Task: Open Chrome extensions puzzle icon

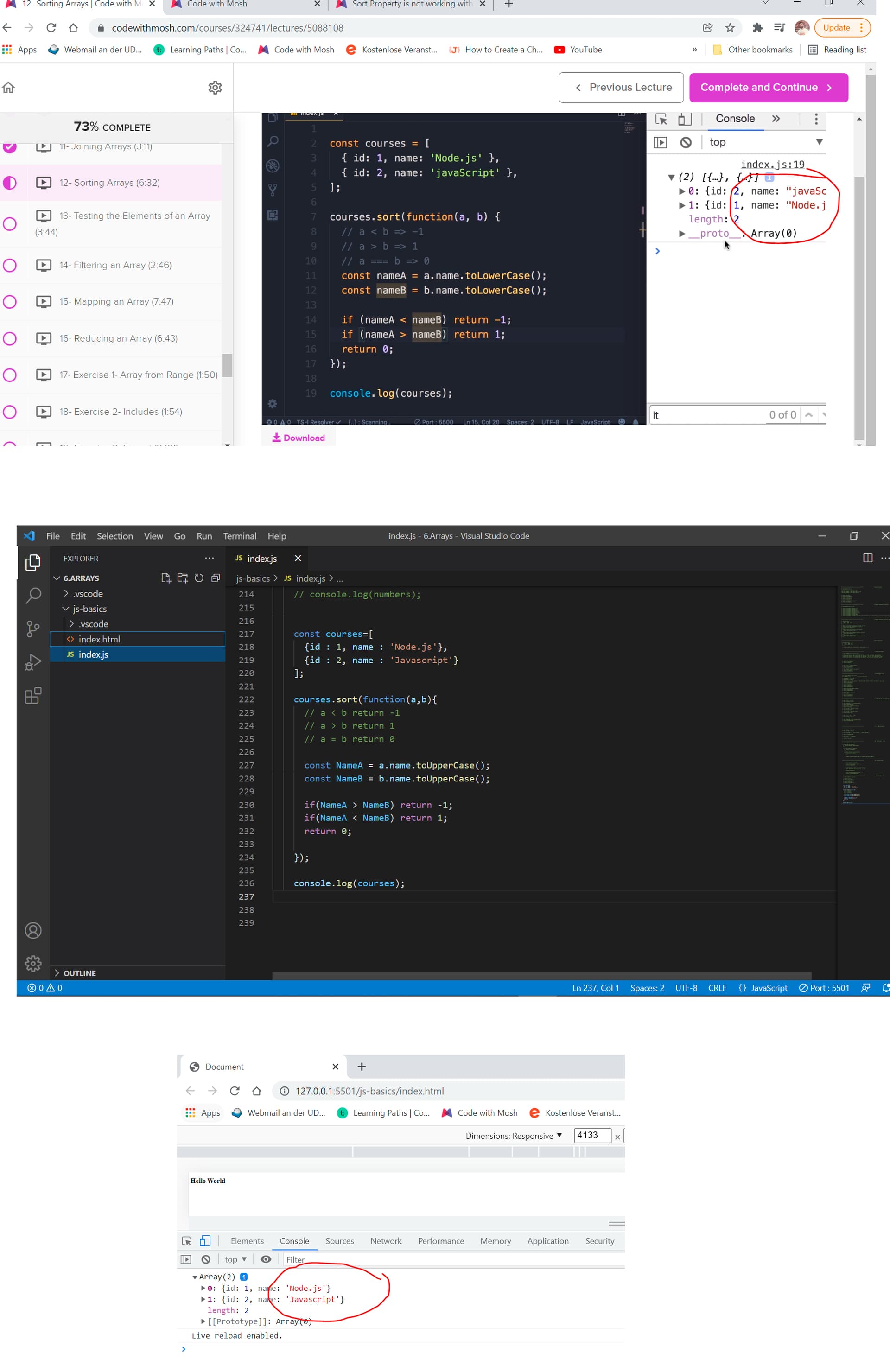Action: click(x=757, y=28)
